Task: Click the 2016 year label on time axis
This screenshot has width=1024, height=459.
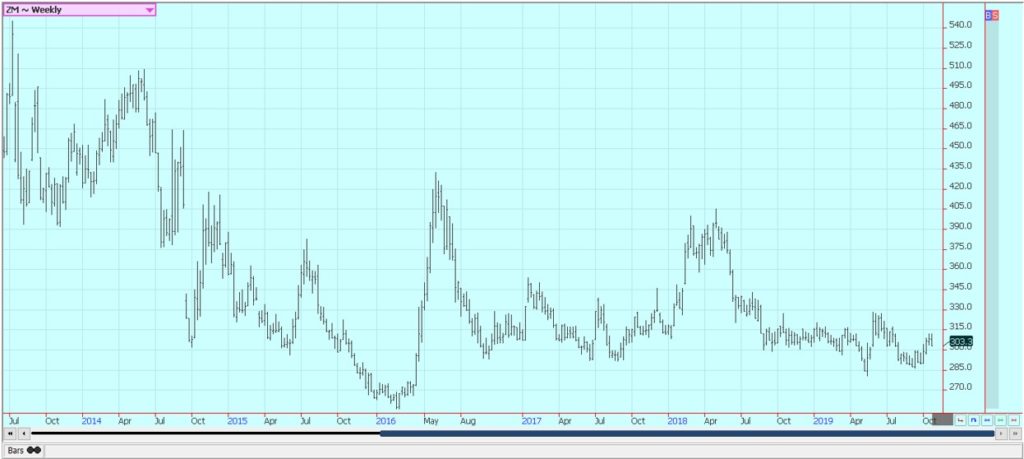Action: click(x=386, y=421)
